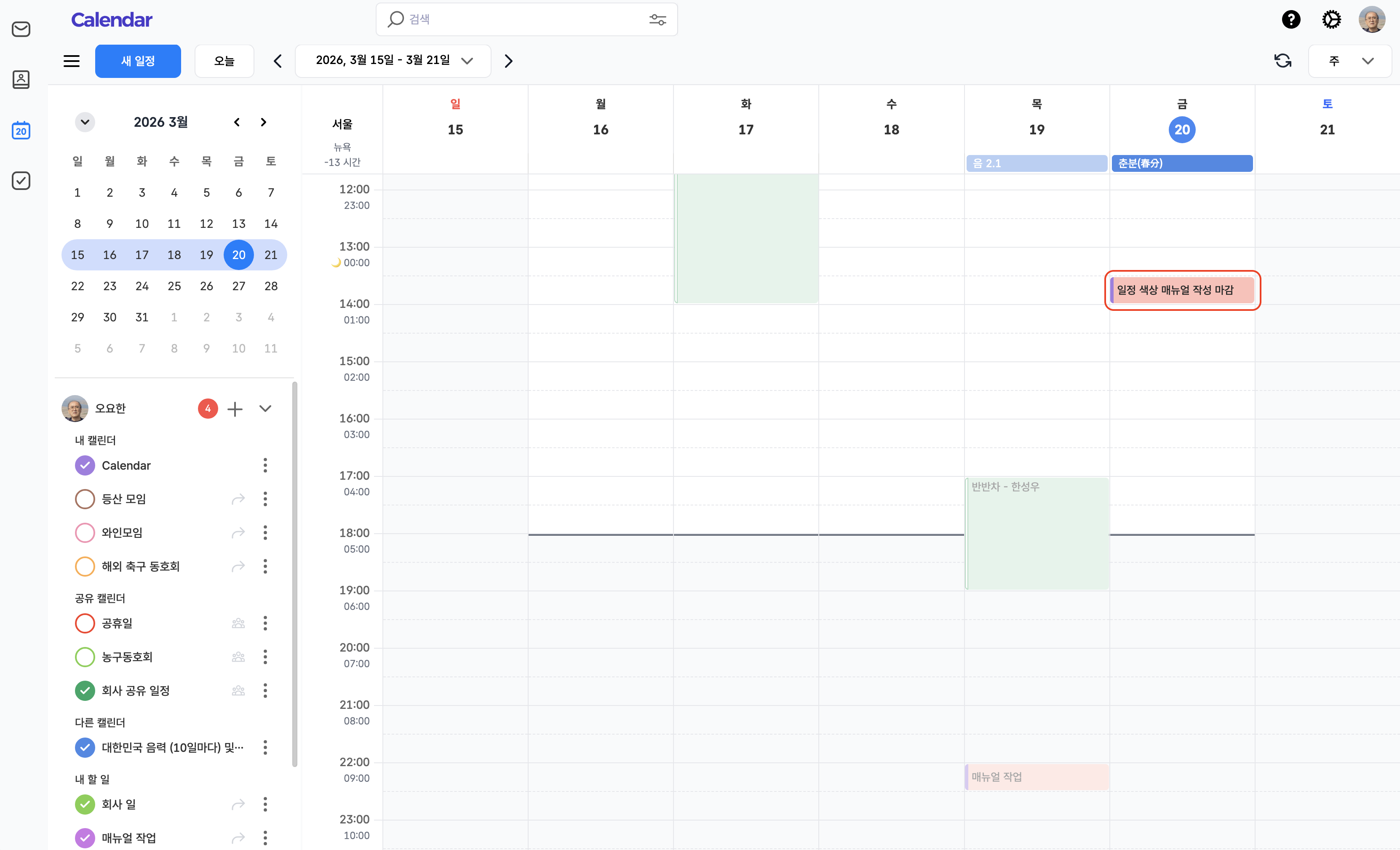Click the search filter options icon
This screenshot has width=1400, height=850.
click(657, 20)
